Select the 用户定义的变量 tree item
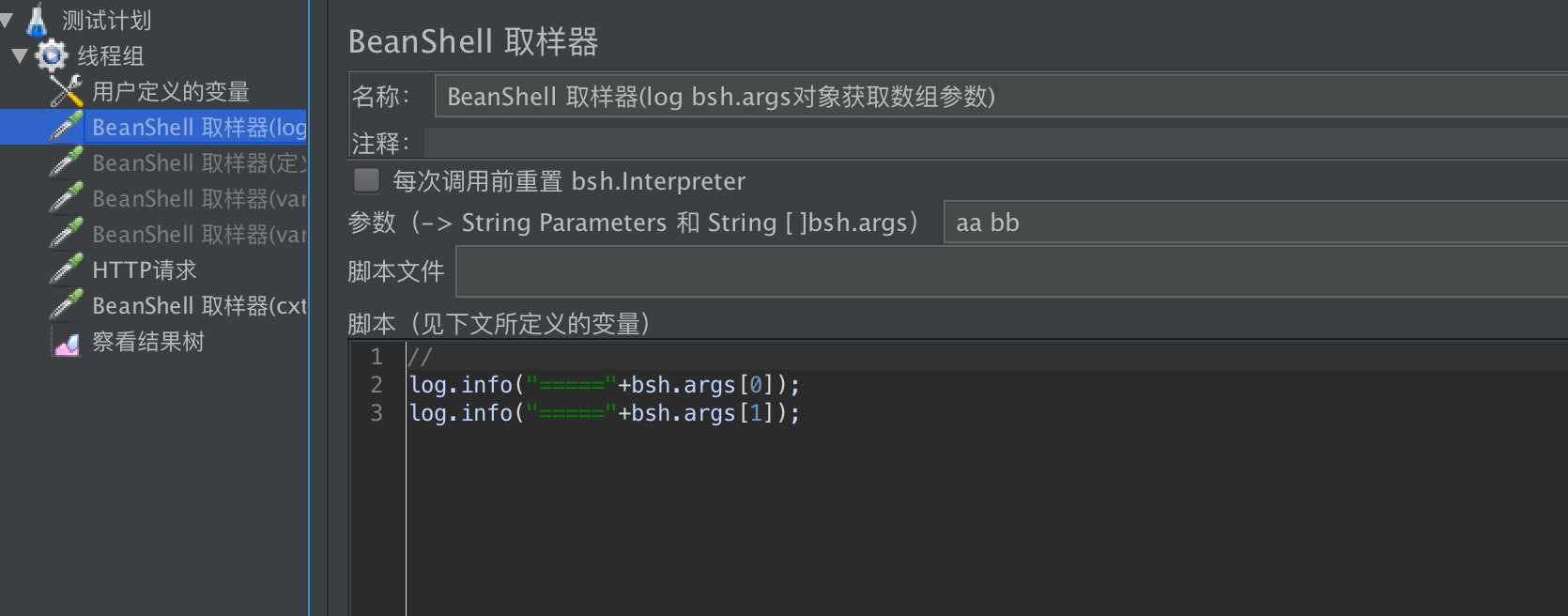The width and height of the screenshot is (1568, 616). [171, 91]
